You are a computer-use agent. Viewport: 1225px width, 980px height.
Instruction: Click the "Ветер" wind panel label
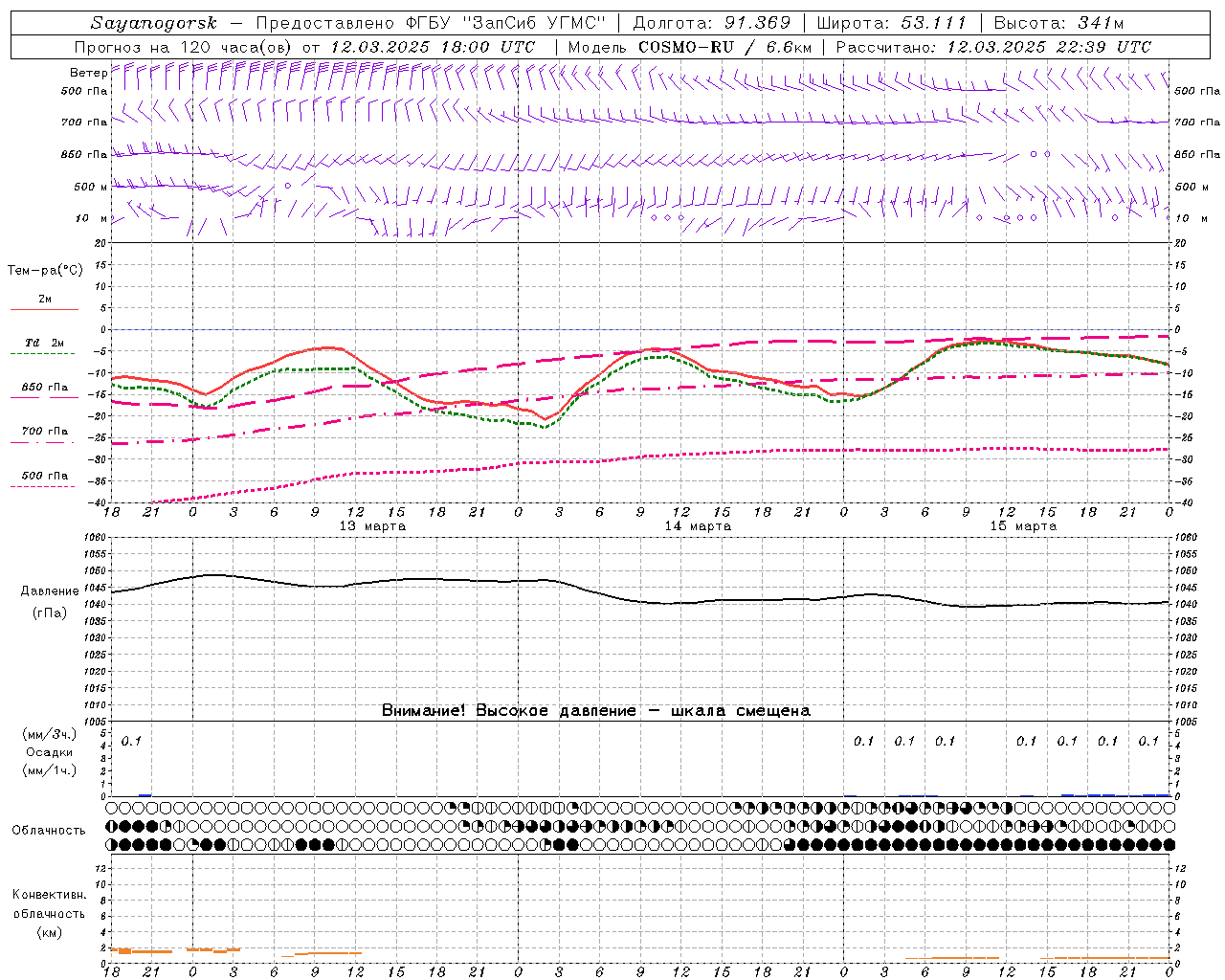pos(88,73)
